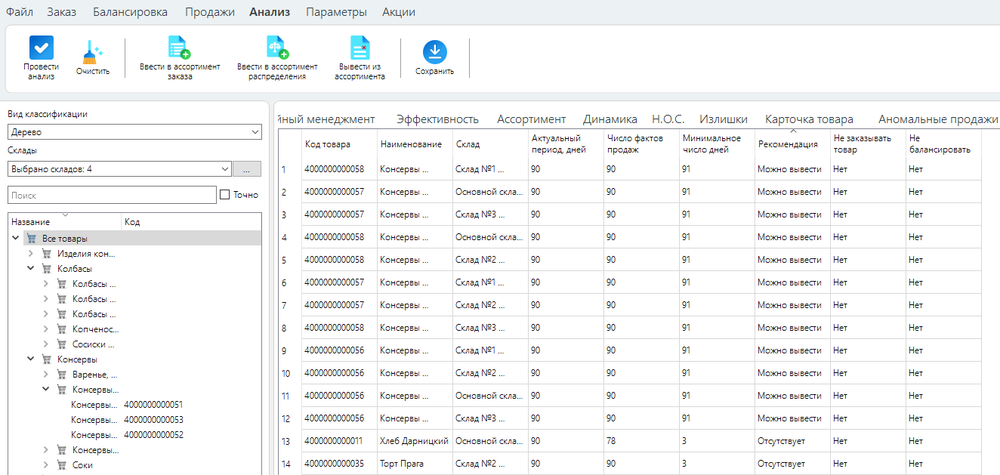Viewport: 1000px width, 475px height.
Task: Switch to the Карточка товара tab
Action: (x=809, y=119)
